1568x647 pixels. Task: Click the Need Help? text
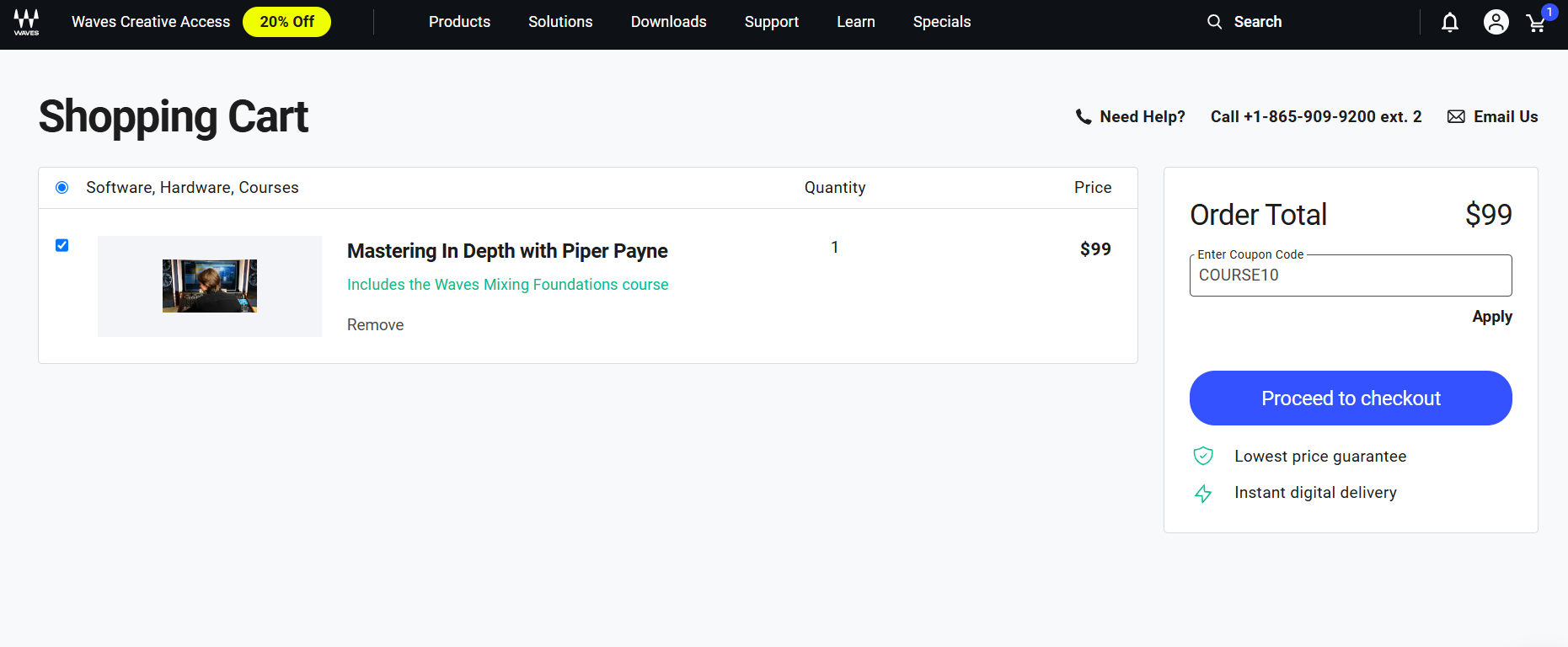click(x=1142, y=117)
